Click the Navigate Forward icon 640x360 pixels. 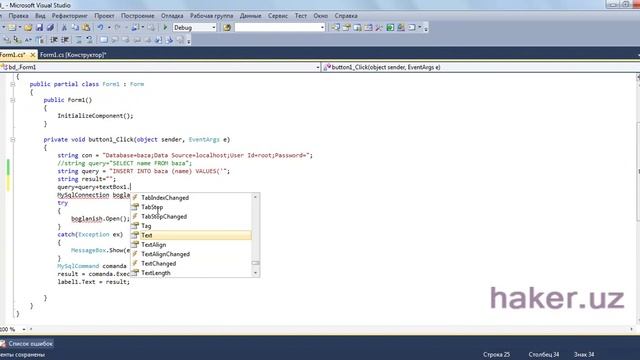(151, 27)
